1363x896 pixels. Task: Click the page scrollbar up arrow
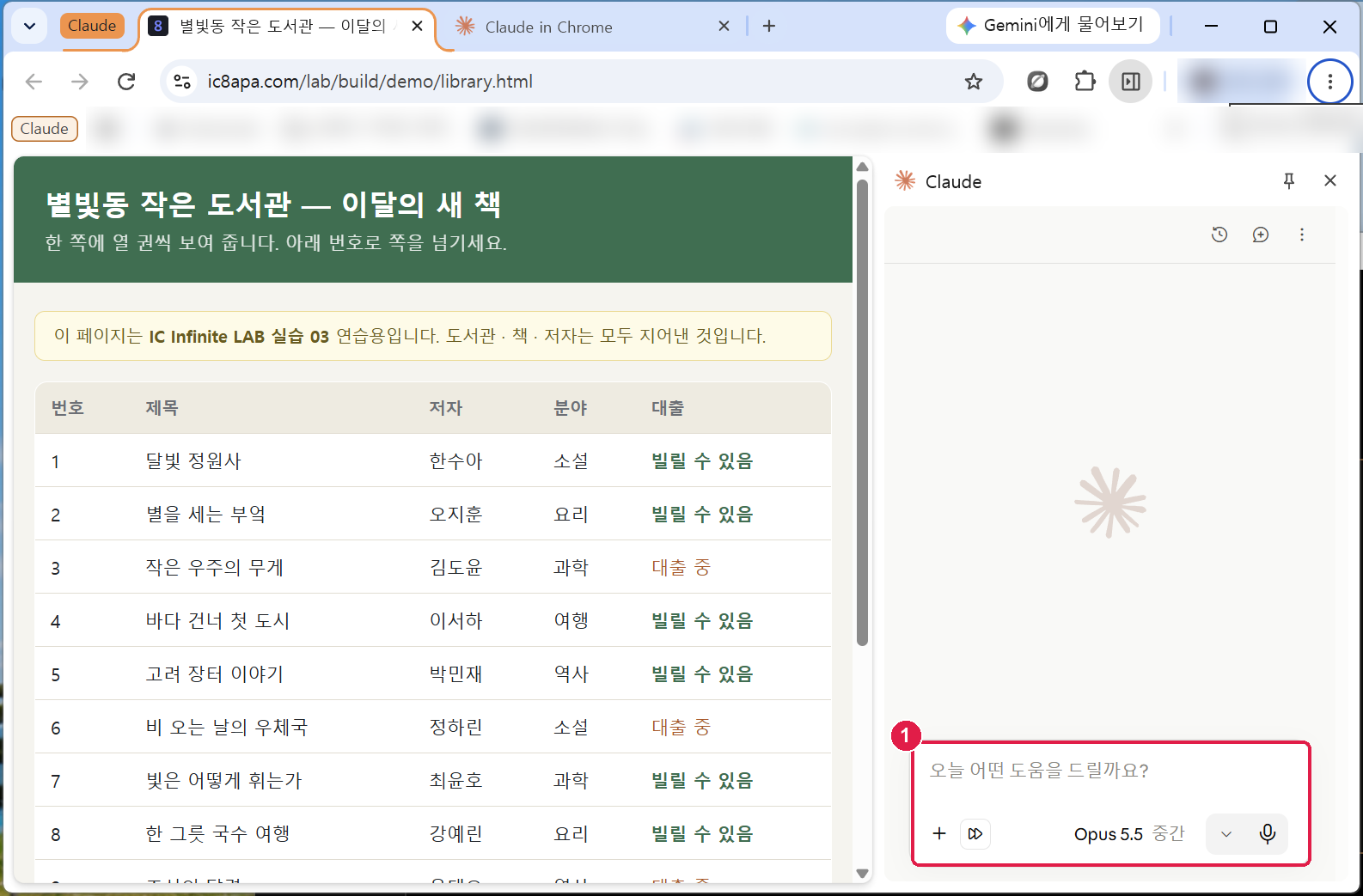coord(862,167)
